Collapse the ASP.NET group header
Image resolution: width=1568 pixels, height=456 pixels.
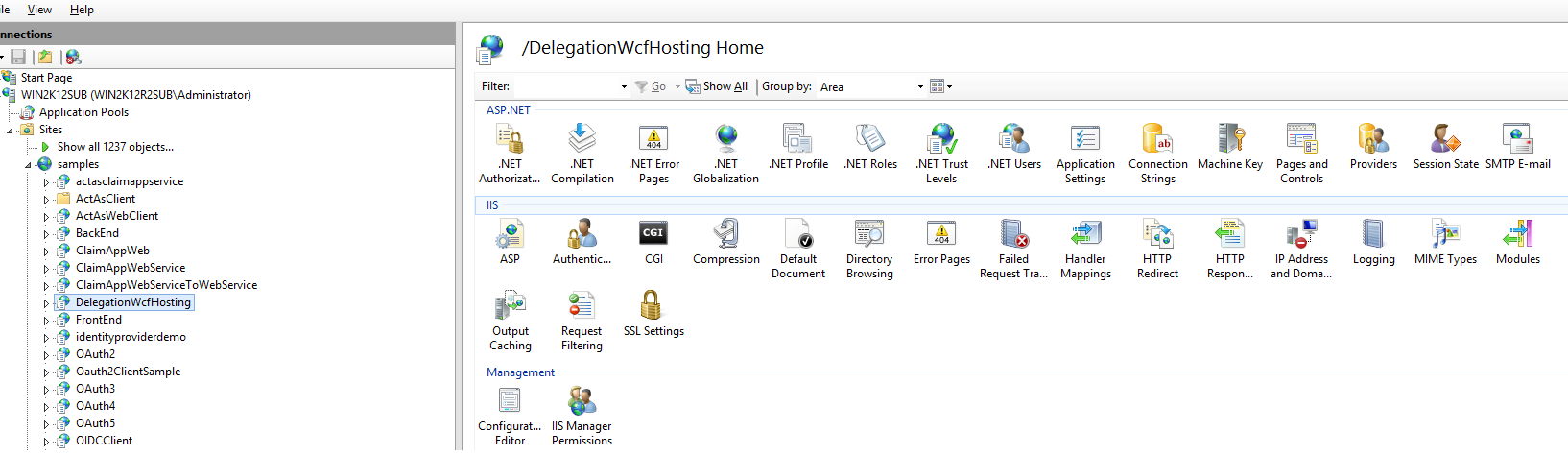[x=508, y=110]
